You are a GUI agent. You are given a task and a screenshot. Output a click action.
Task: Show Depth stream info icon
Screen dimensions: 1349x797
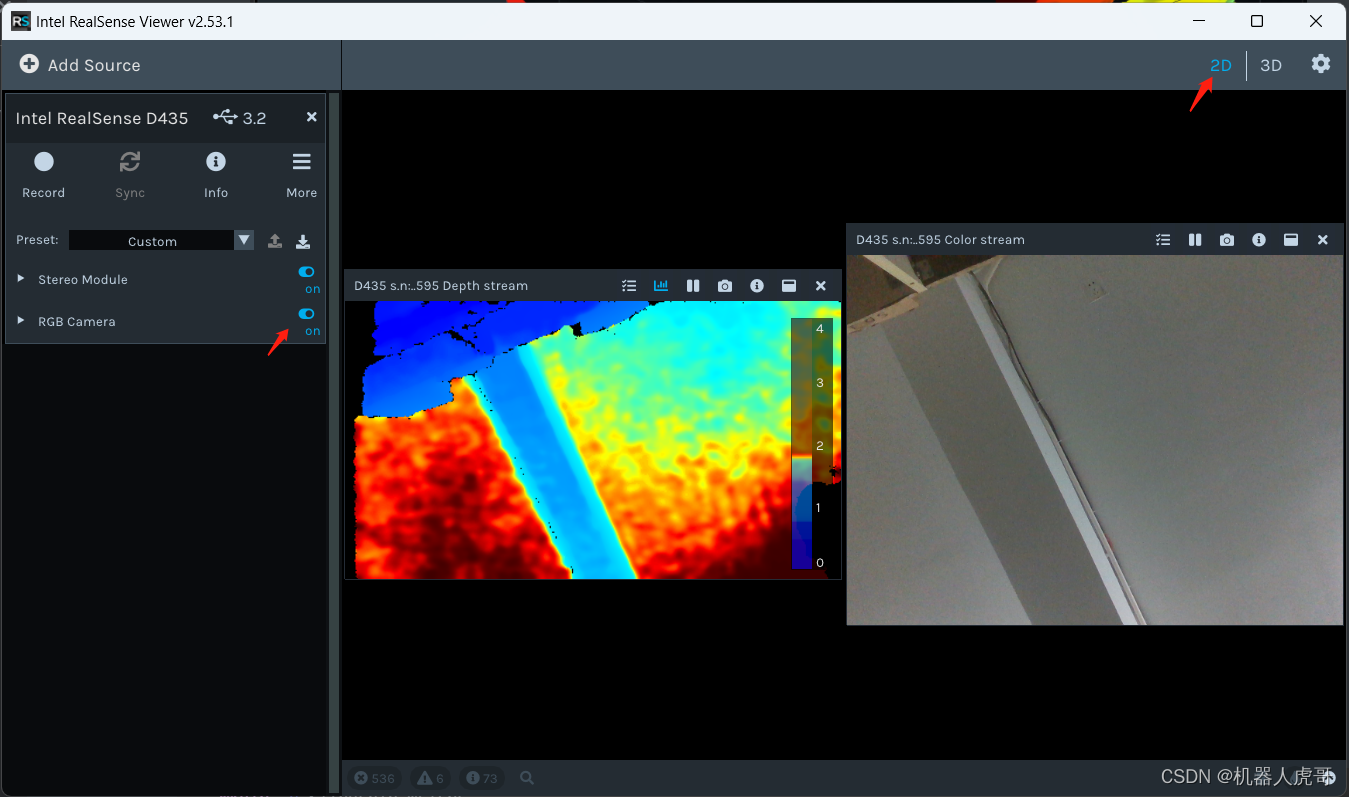click(757, 286)
